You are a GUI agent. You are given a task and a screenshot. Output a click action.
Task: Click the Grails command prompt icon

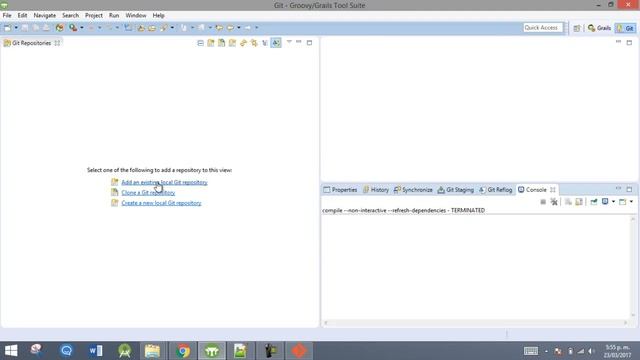coord(60,28)
